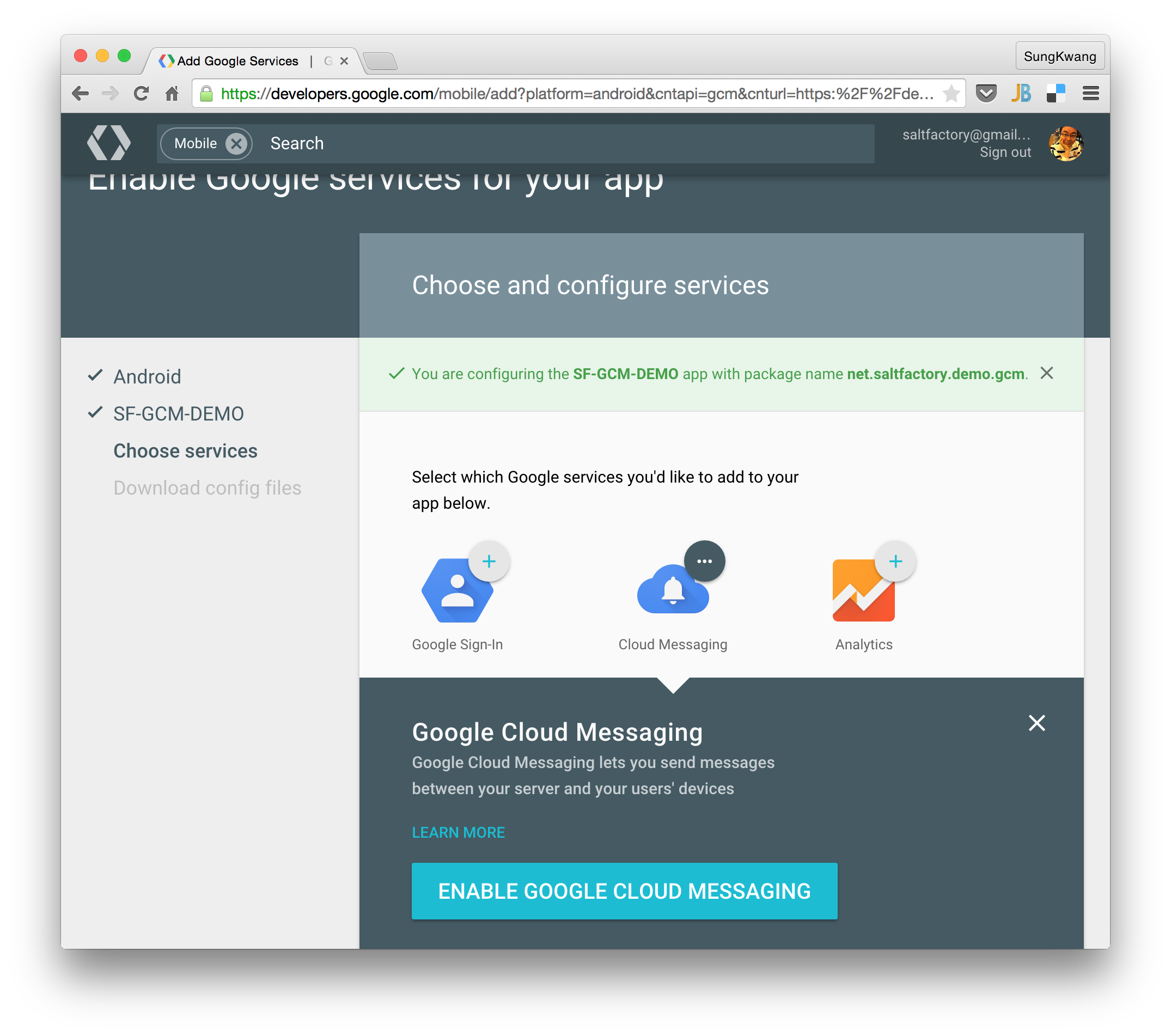Open the browser home icon
1171x1036 pixels.
click(x=172, y=93)
